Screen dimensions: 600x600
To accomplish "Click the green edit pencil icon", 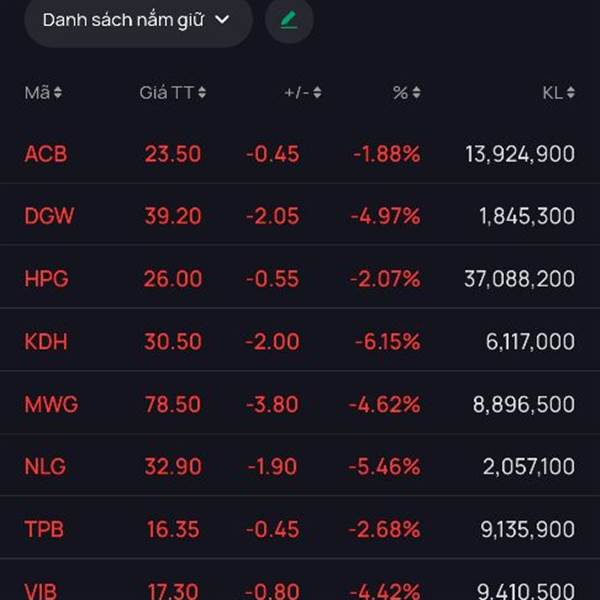I will click(289, 20).
